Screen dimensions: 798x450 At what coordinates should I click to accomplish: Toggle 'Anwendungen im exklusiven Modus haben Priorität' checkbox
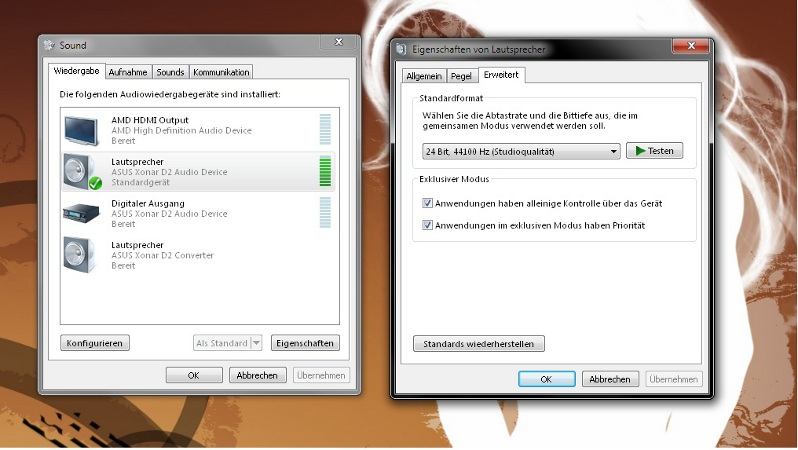pyautogui.click(x=427, y=225)
